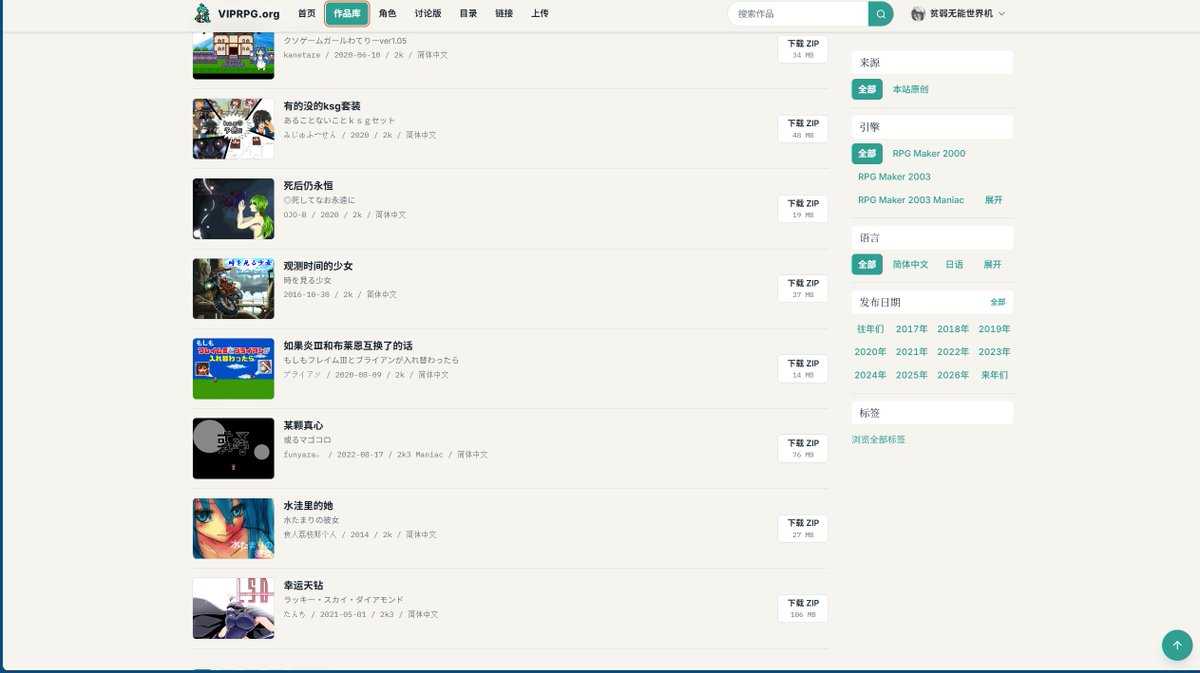
Task: Download ZIP for 如果炎Ⅲ和布莱恩互换了的话
Action: point(803,369)
